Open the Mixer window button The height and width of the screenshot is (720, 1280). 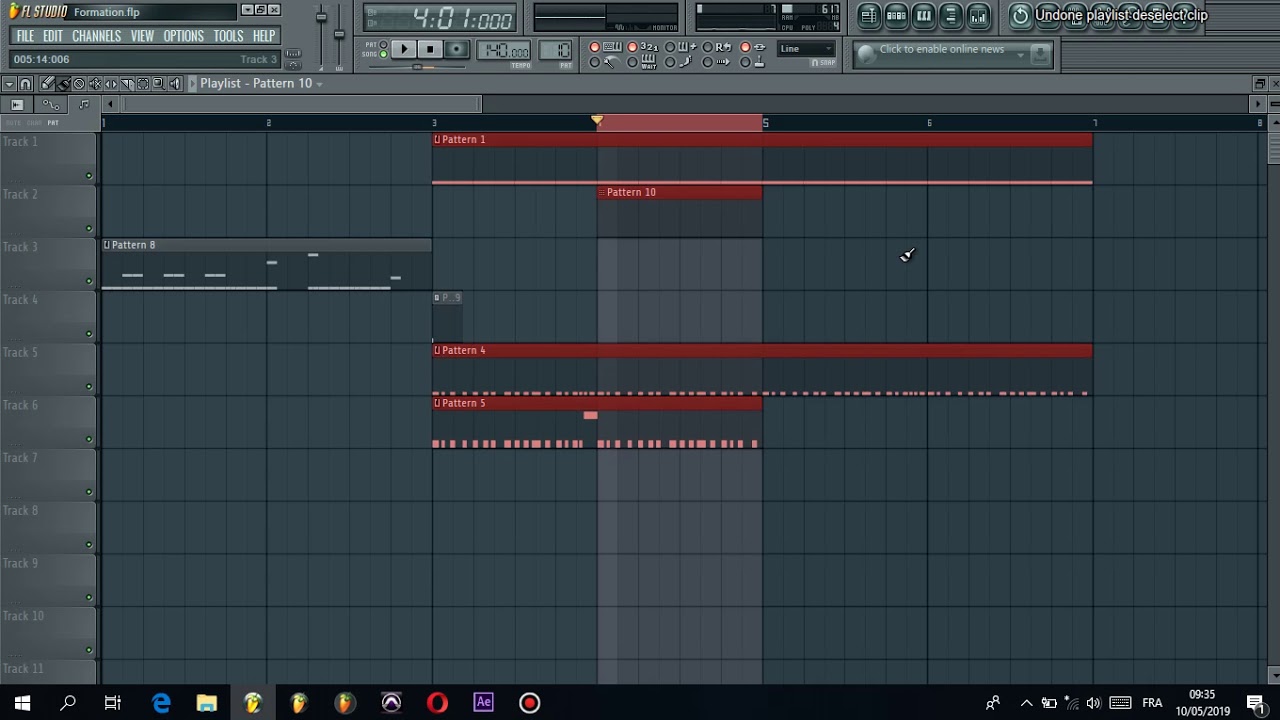978,15
